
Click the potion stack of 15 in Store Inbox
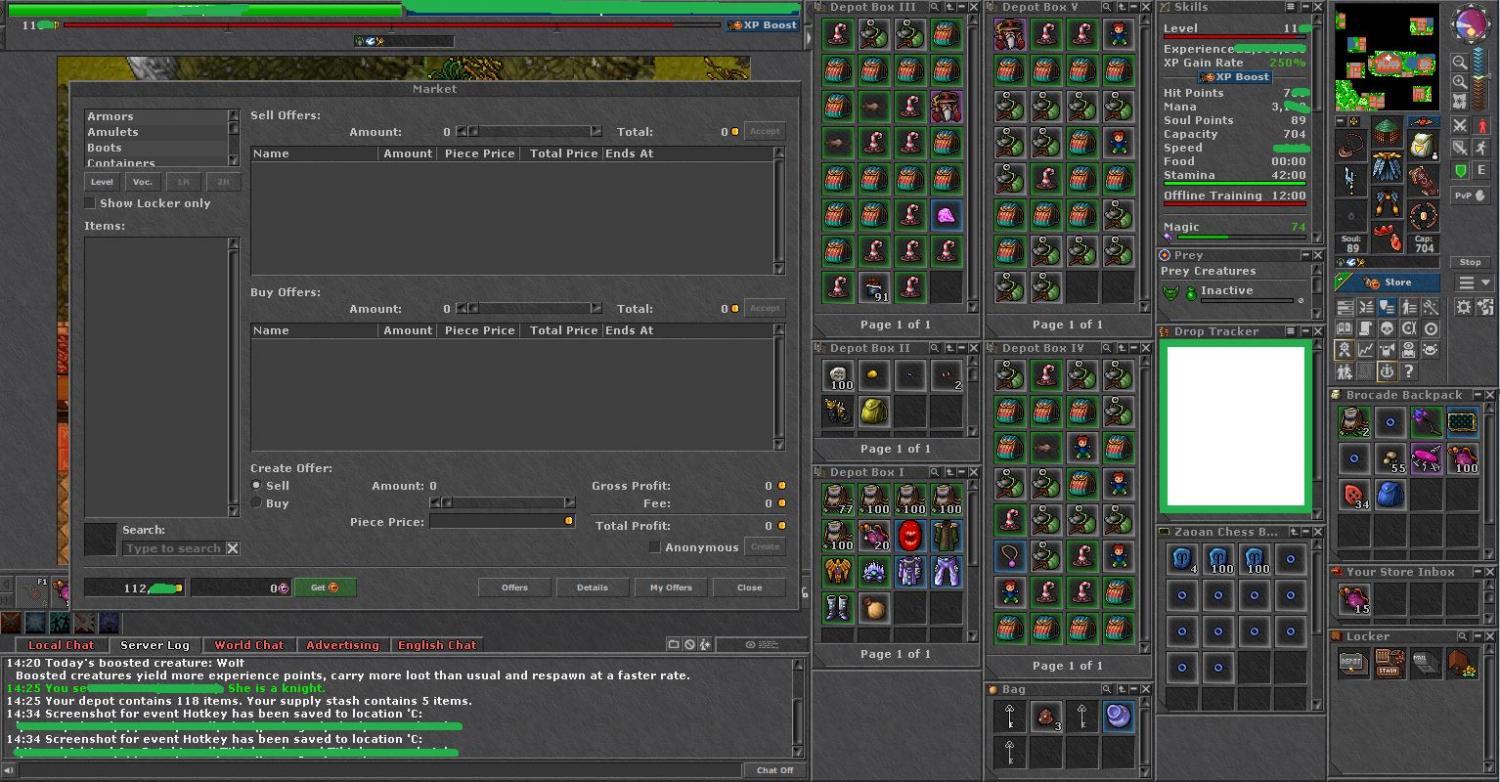tap(1354, 600)
